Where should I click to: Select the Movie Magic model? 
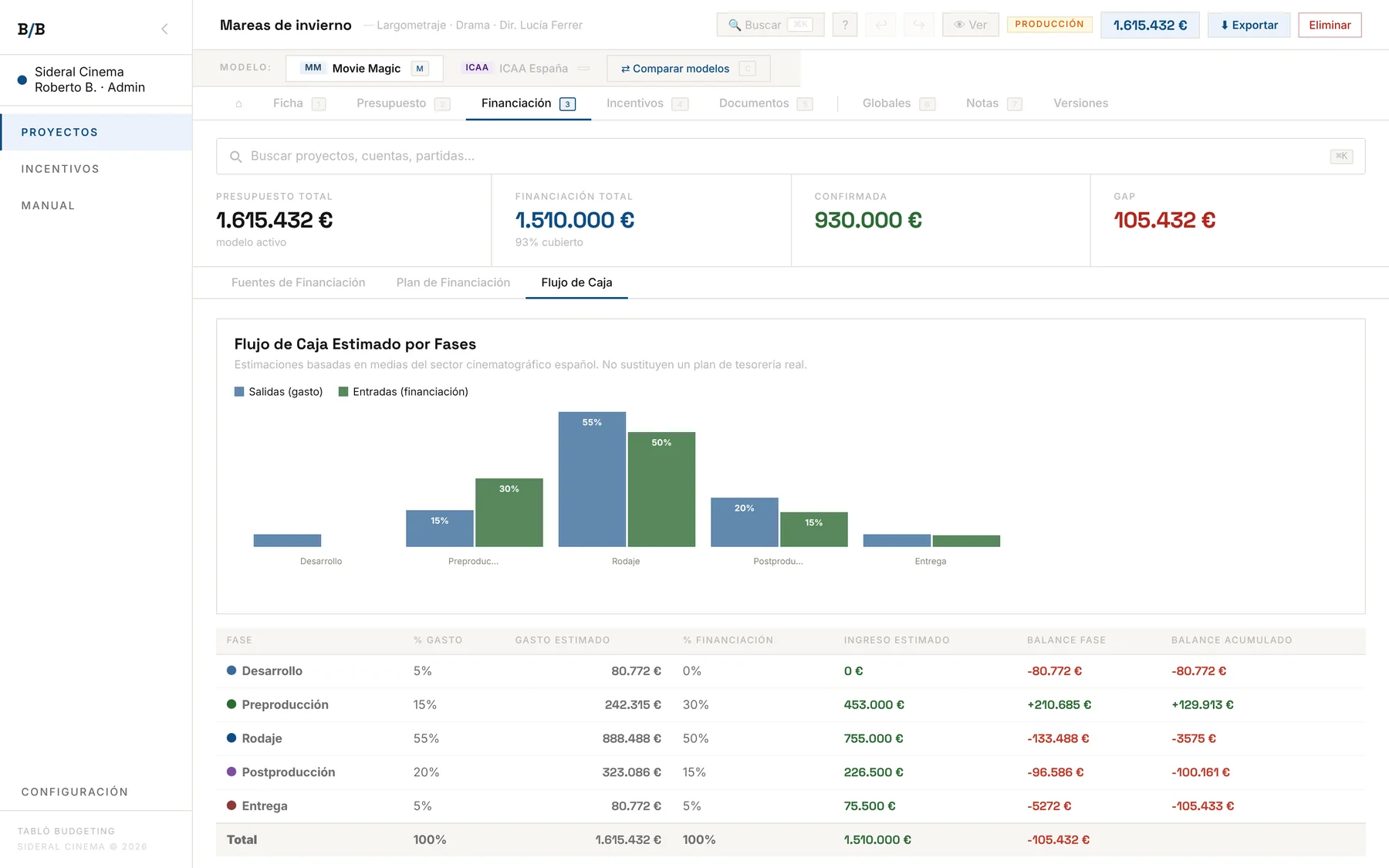(x=364, y=68)
